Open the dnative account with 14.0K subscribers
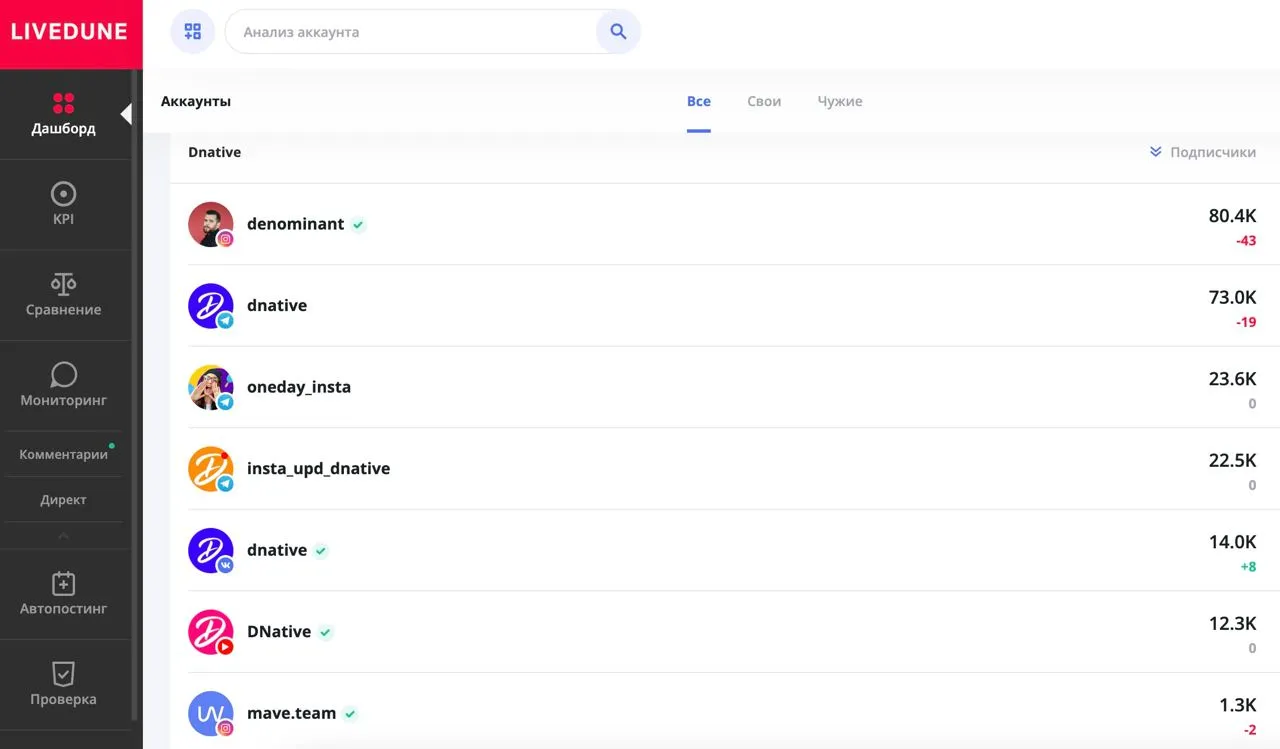 coord(277,550)
